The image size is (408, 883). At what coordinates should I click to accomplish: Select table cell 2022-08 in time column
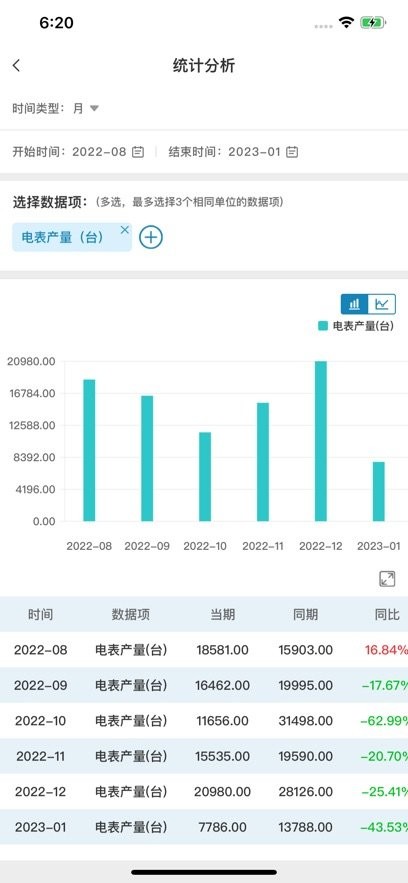click(x=41, y=650)
